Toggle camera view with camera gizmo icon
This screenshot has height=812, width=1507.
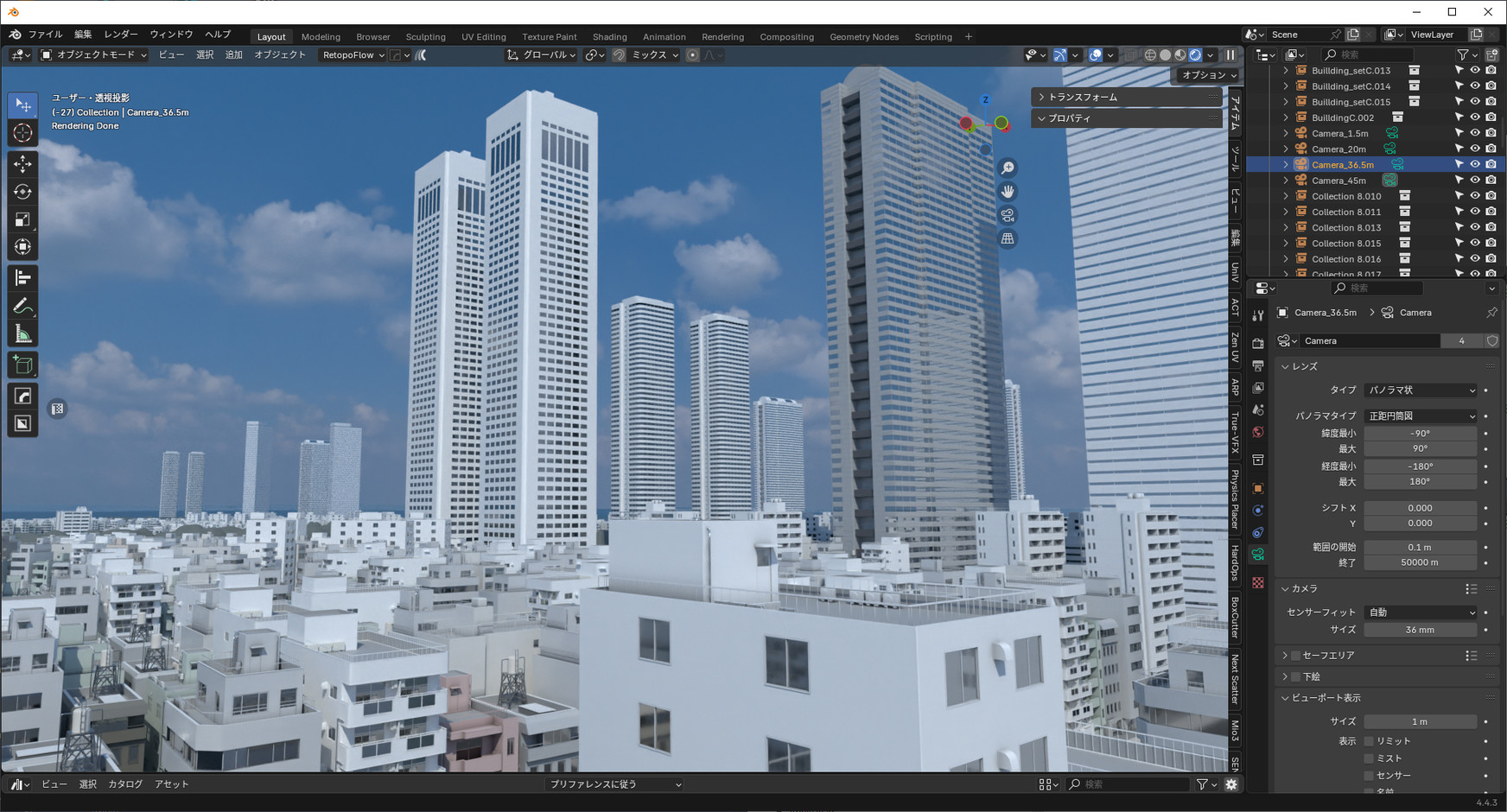click(x=1008, y=215)
